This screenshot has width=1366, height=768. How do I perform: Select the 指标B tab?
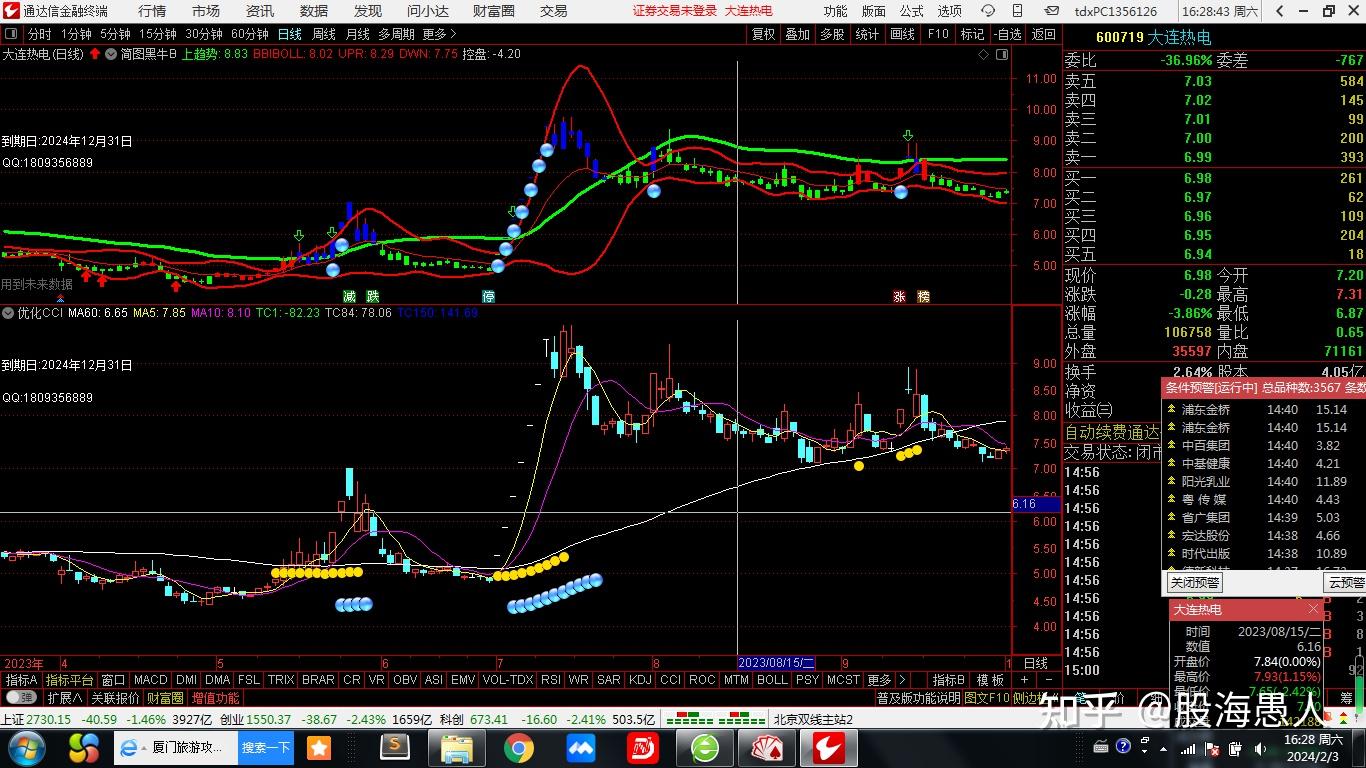click(x=948, y=680)
